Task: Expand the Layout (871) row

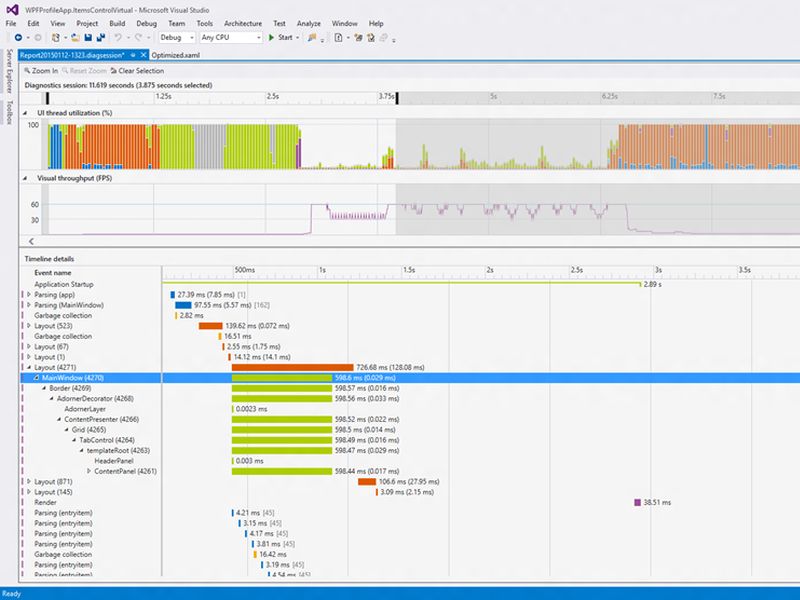Action: 29,481
